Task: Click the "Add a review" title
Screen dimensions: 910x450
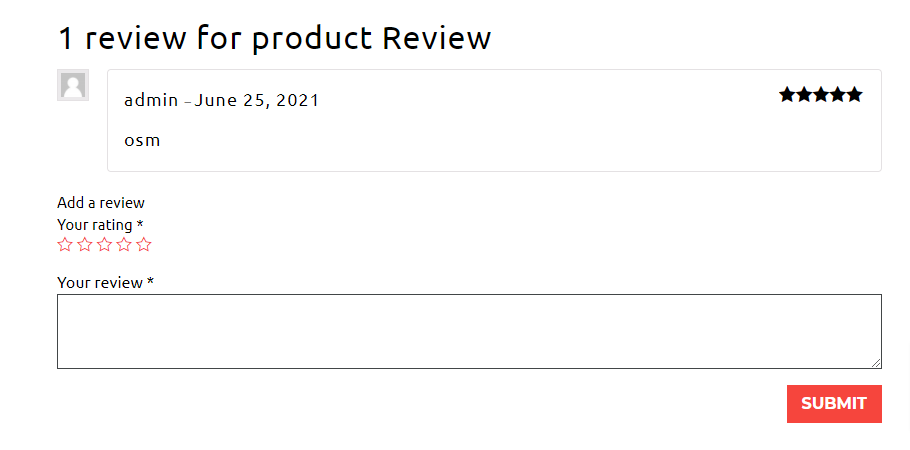Action: pos(101,203)
